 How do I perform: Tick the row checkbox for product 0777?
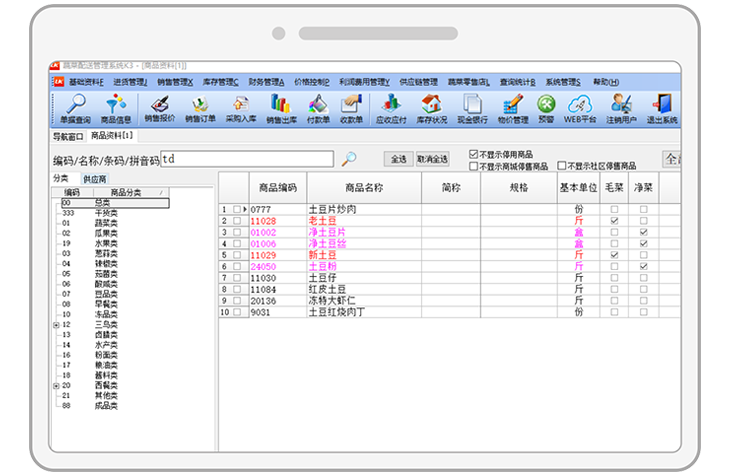(237, 209)
